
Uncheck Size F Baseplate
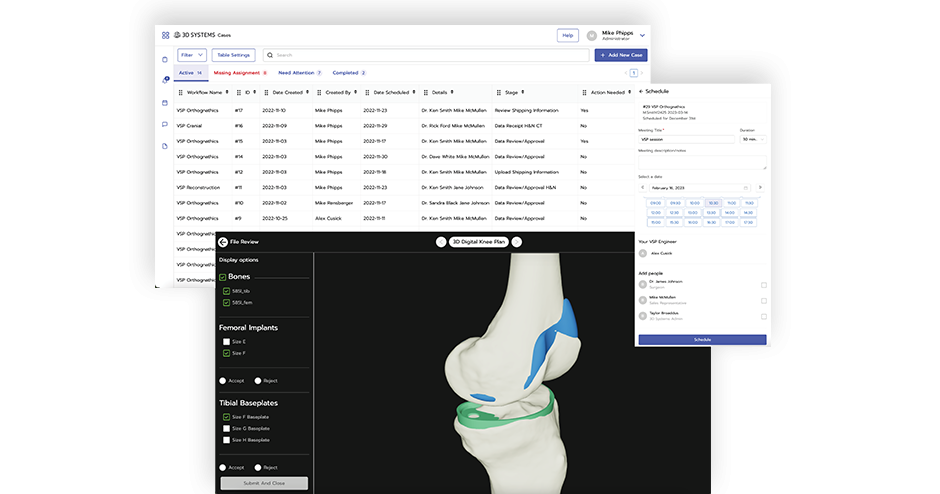pyautogui.click(x=227, y=417)
